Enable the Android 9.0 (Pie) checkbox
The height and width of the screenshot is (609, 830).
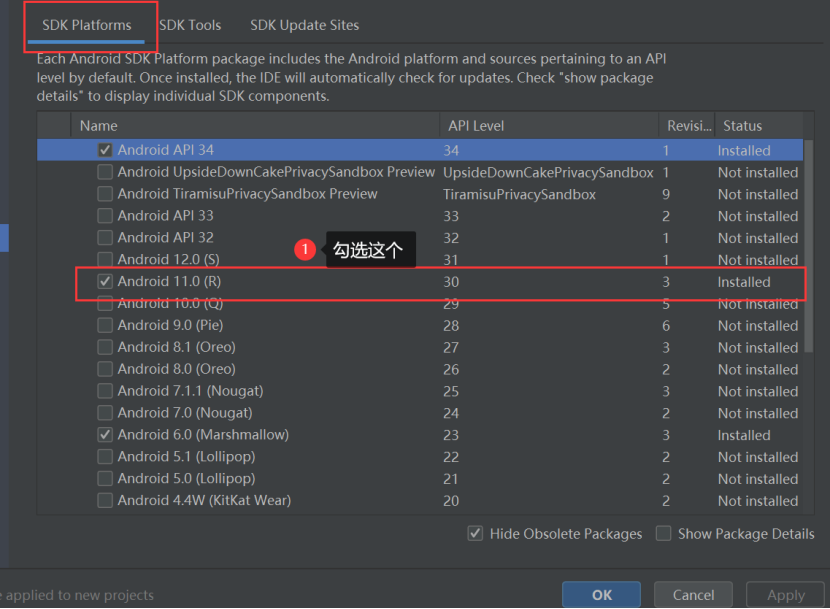(x=105, y=325)
